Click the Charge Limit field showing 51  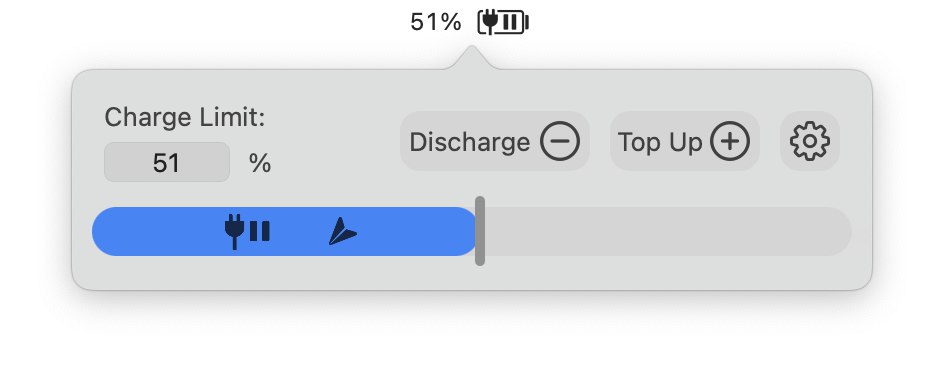click(x=167, y=162)
